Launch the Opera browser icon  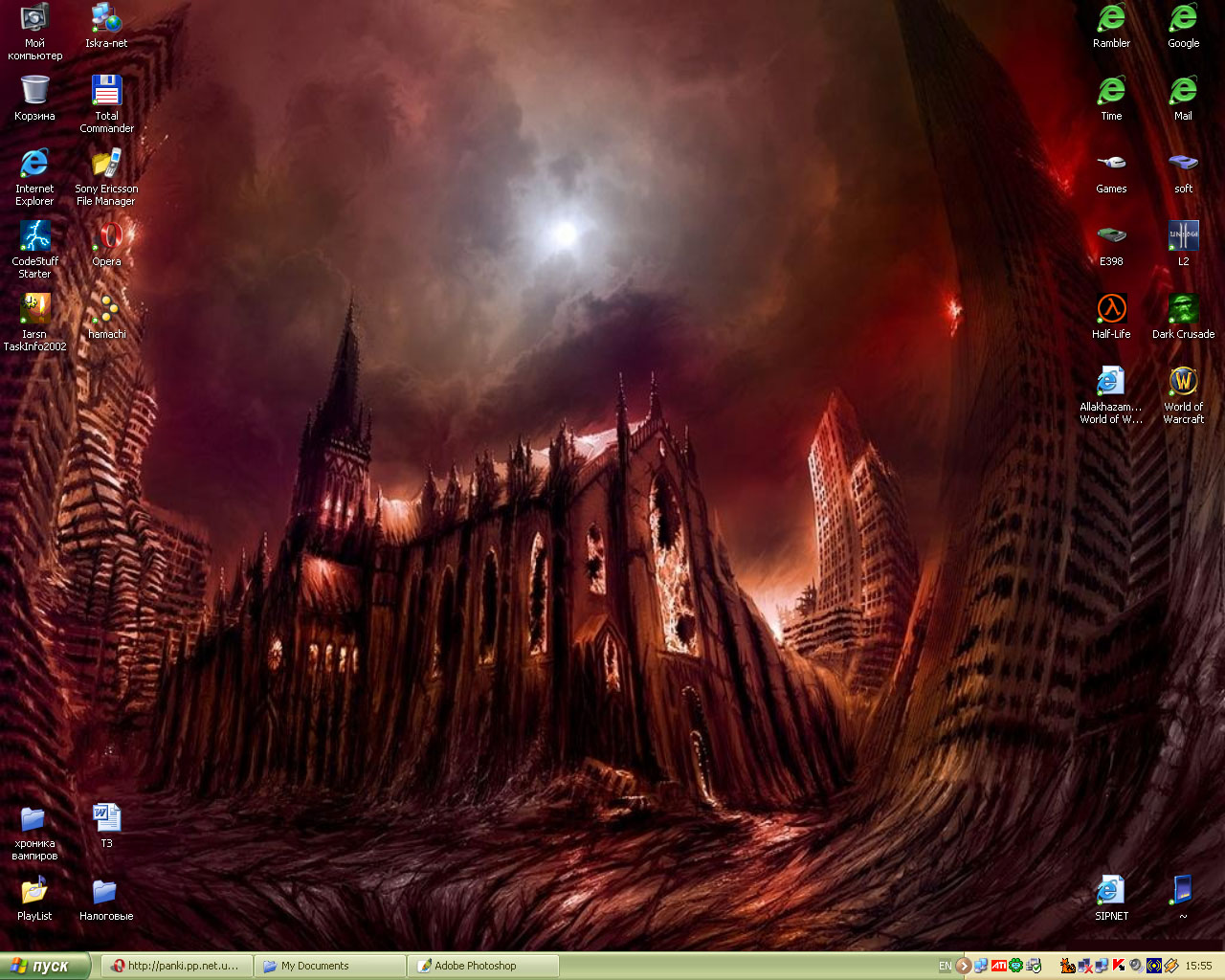[x=106, y=245]
